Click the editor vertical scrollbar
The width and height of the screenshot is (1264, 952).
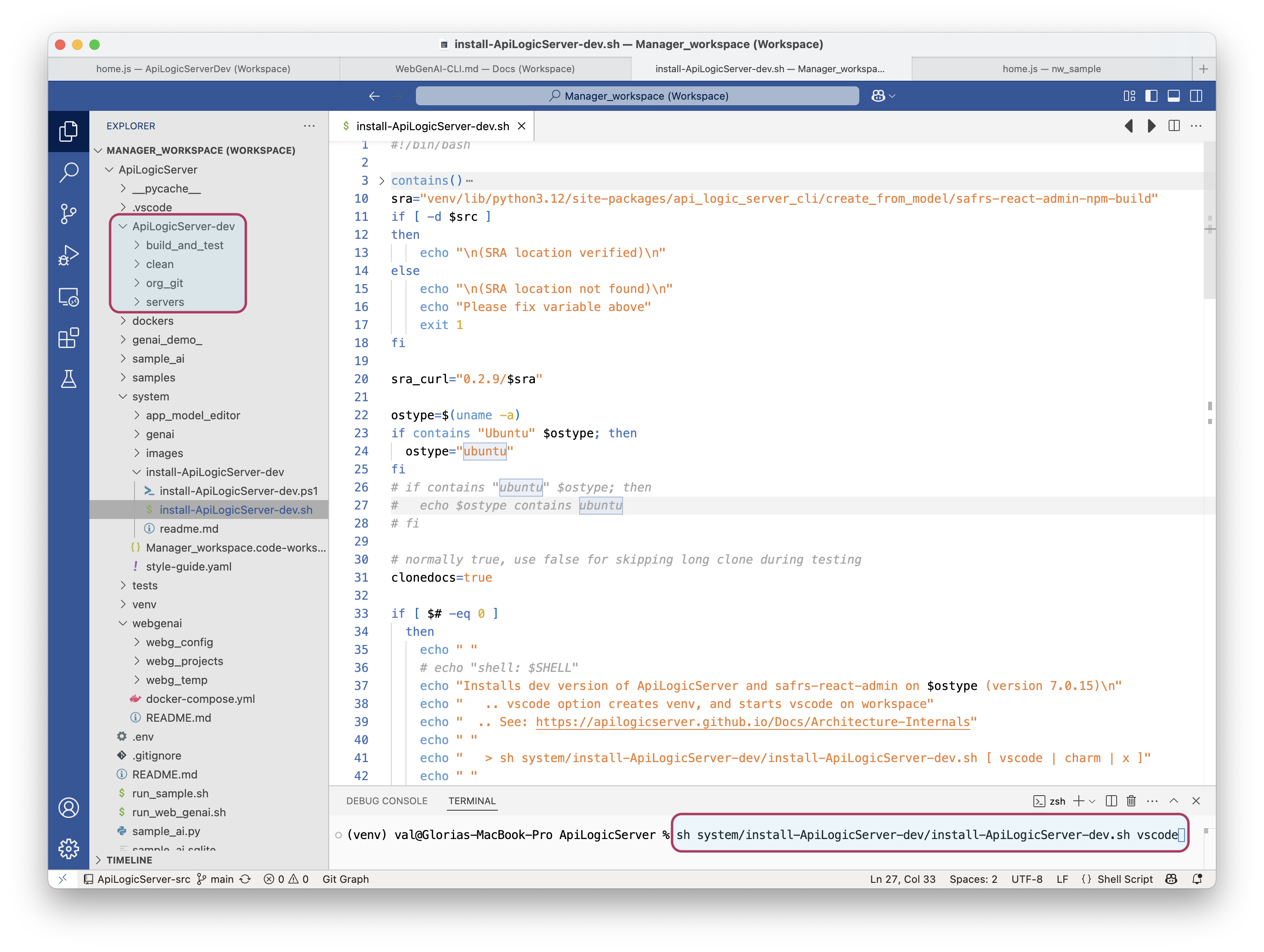click(1209, 220)
